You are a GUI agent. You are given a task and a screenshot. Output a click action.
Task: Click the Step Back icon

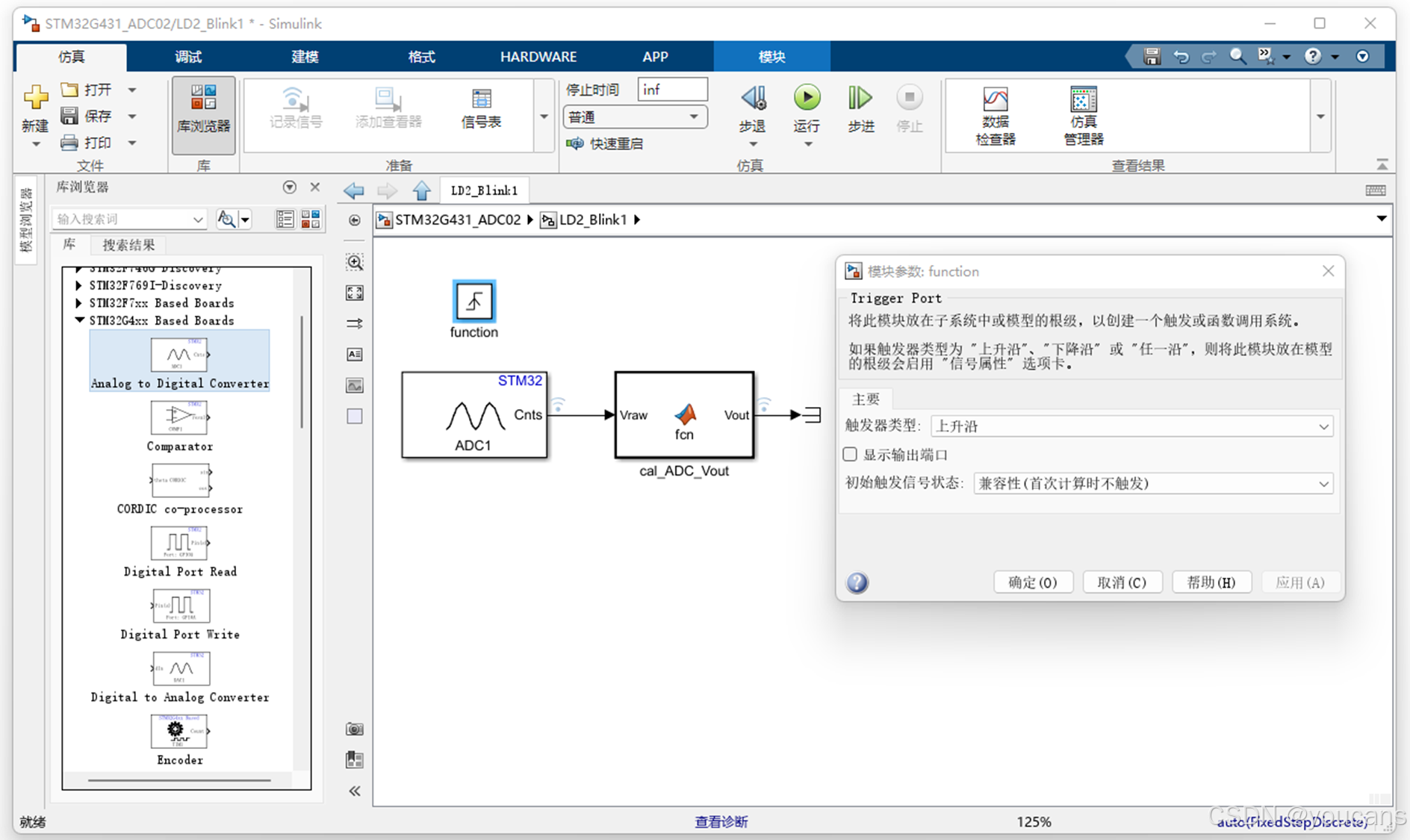753,98
